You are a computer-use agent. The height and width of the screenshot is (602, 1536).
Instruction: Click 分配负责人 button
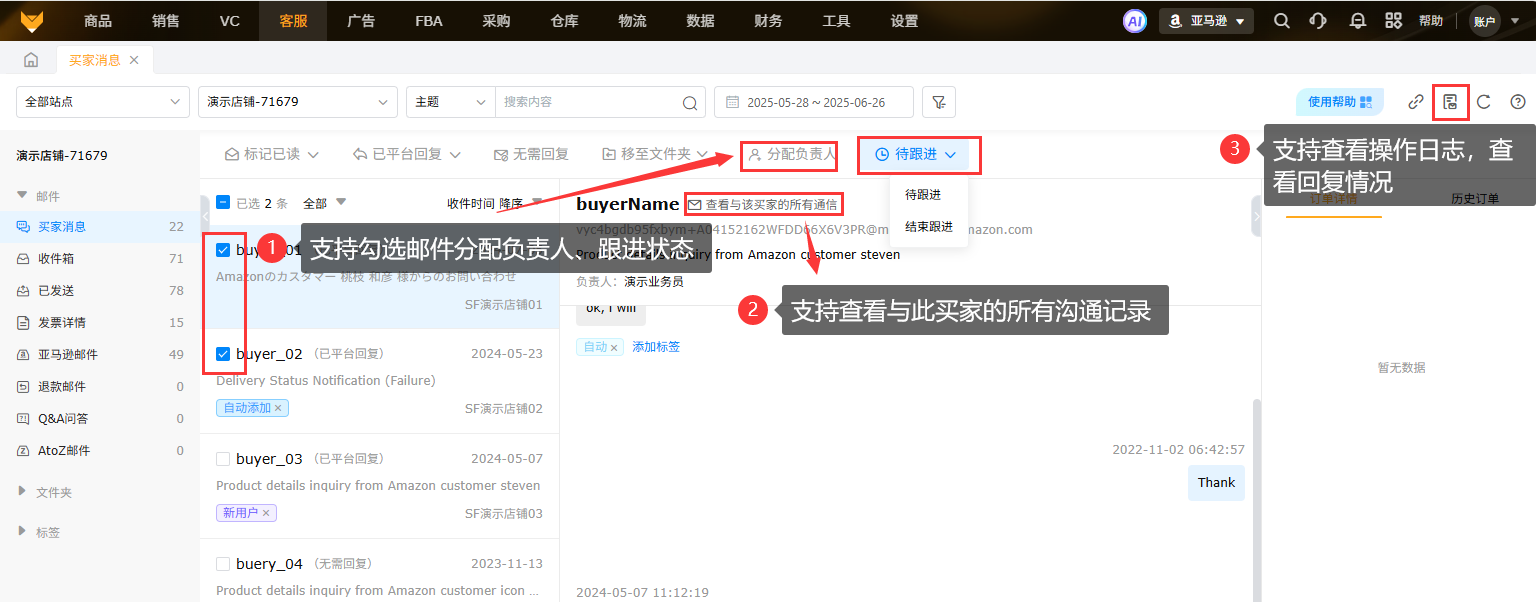point(790,155)
